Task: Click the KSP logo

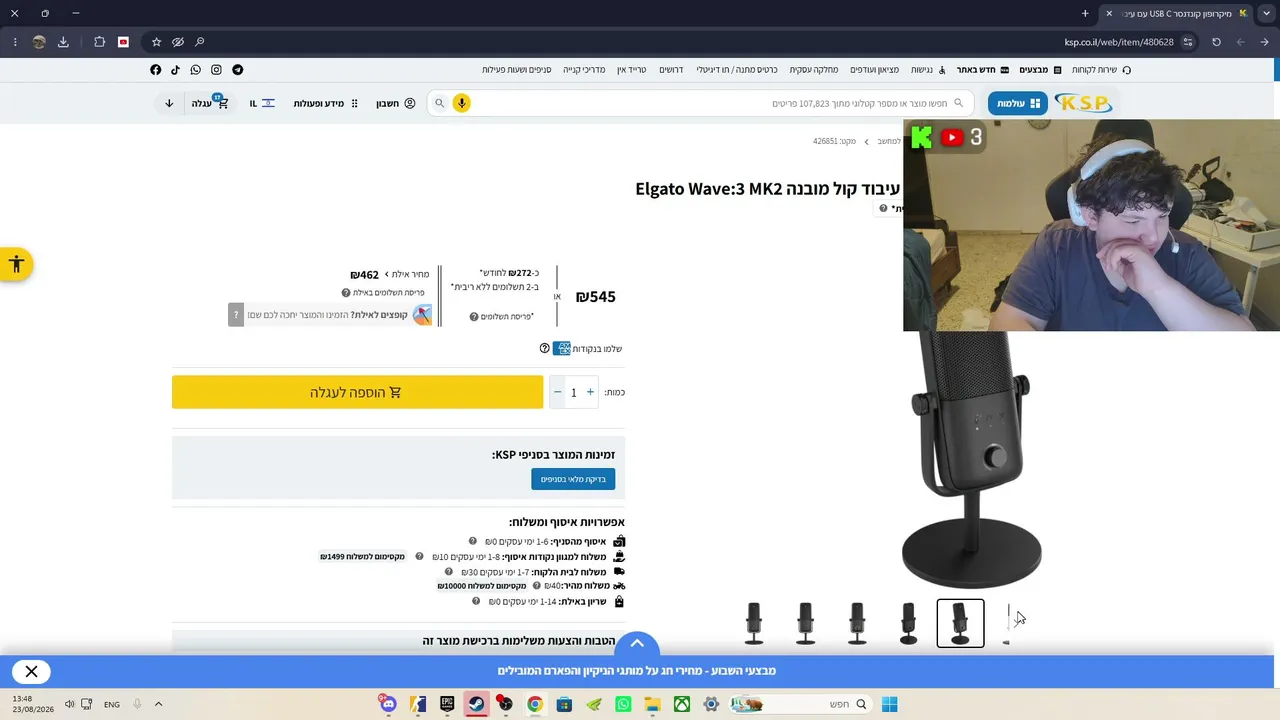Action: (1083, 103)
